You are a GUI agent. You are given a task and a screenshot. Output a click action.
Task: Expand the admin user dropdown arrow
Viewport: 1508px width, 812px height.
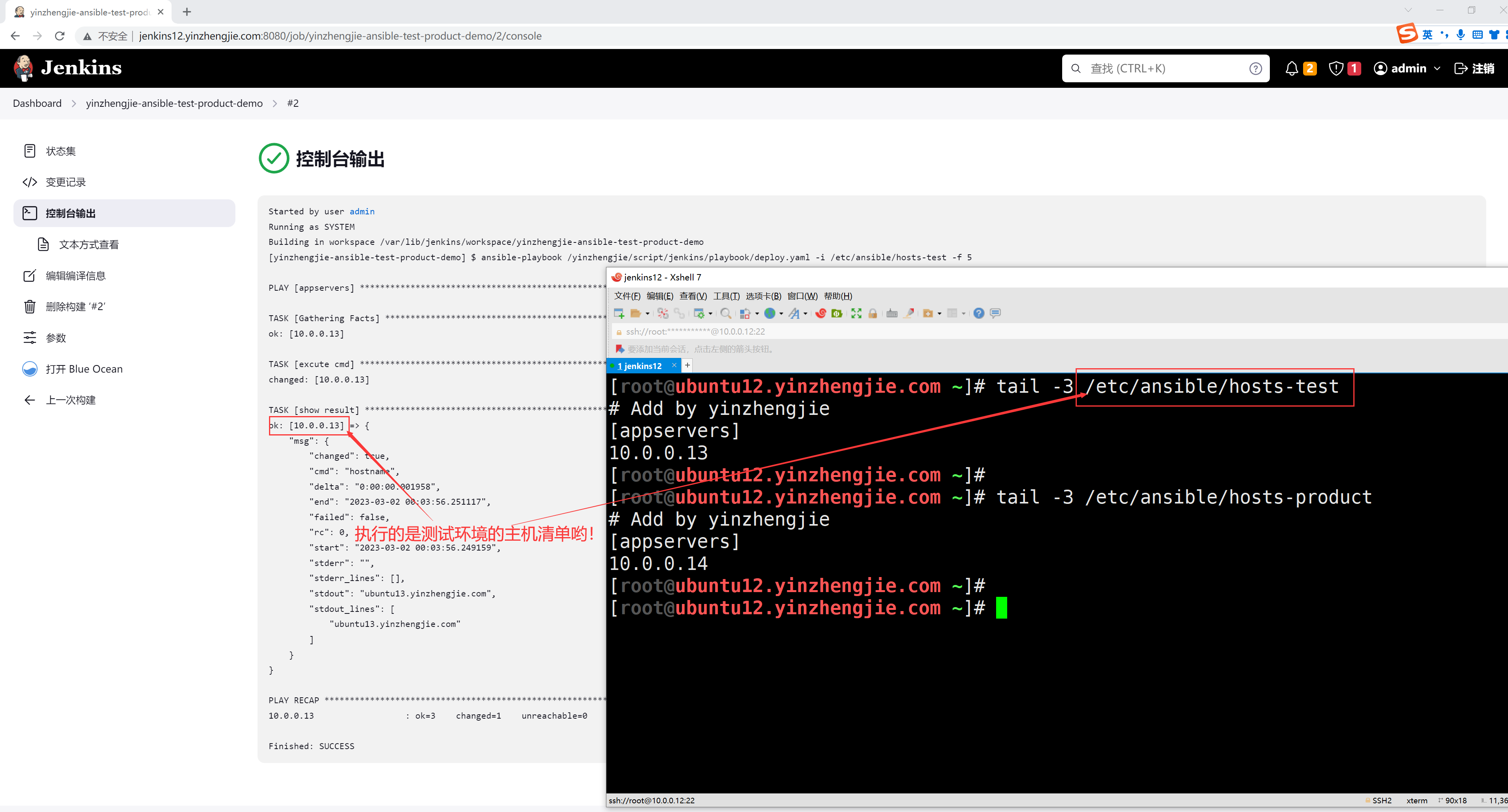(x=1436, y=68)
